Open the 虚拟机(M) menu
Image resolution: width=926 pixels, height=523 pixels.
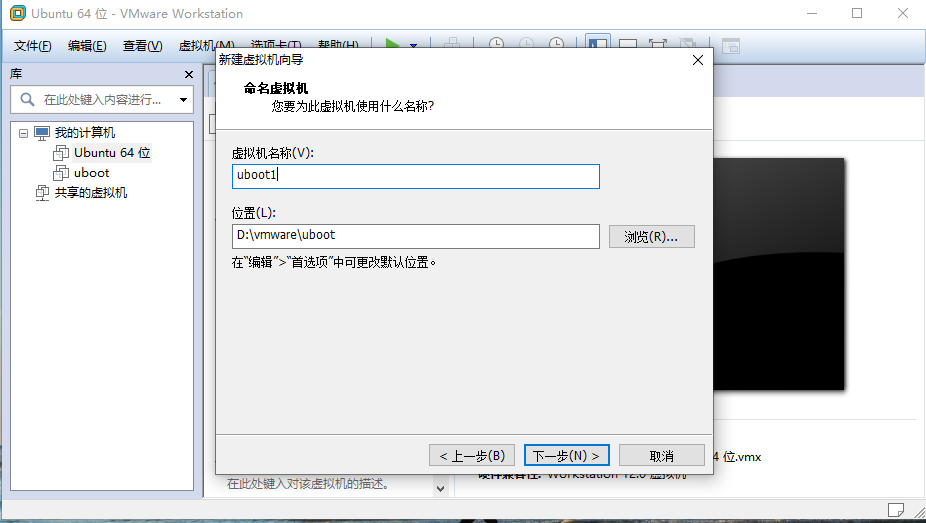pyautogui.click(x=206, y=45)
